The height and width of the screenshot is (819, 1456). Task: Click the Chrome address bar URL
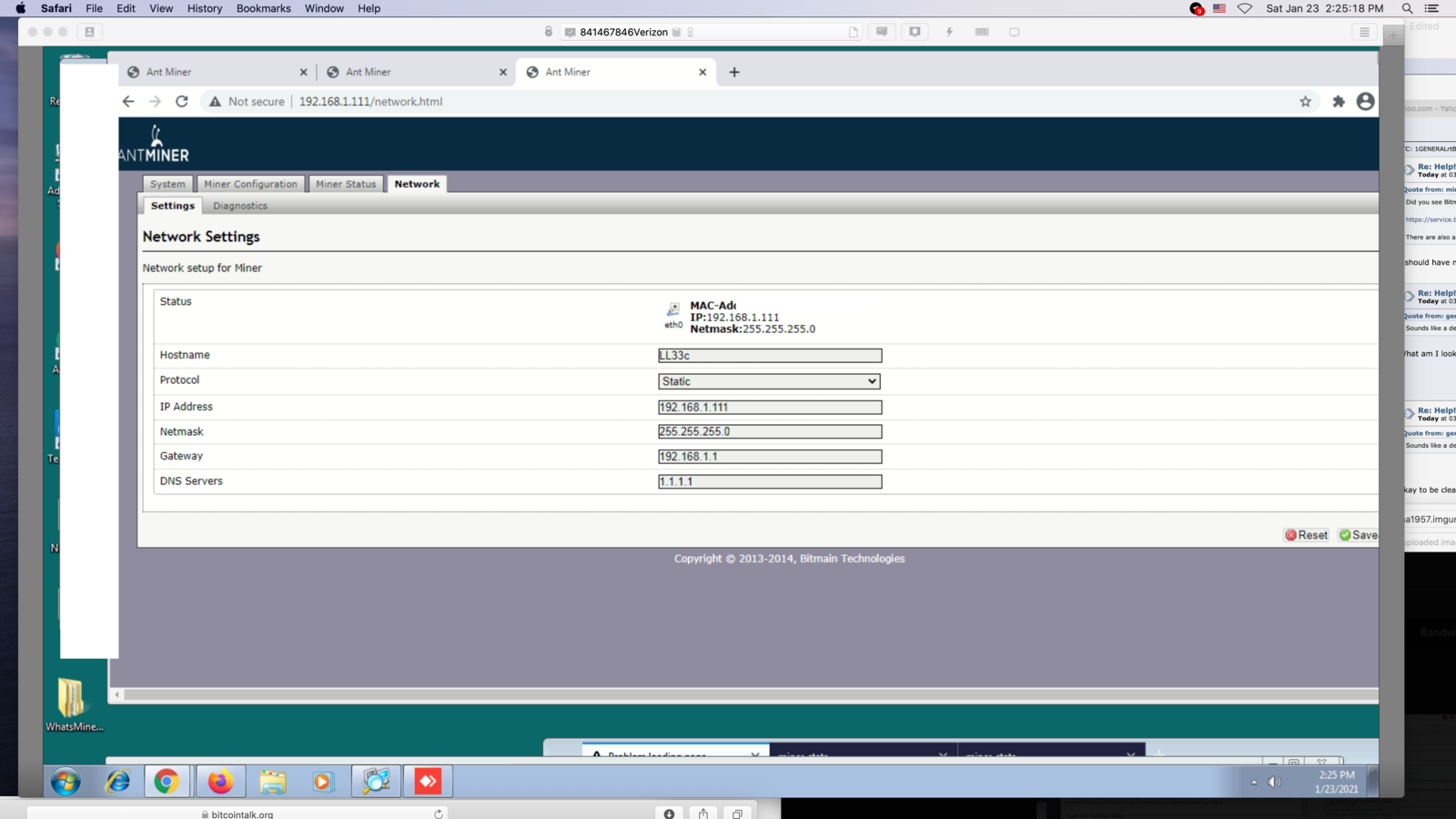(370, 101)
